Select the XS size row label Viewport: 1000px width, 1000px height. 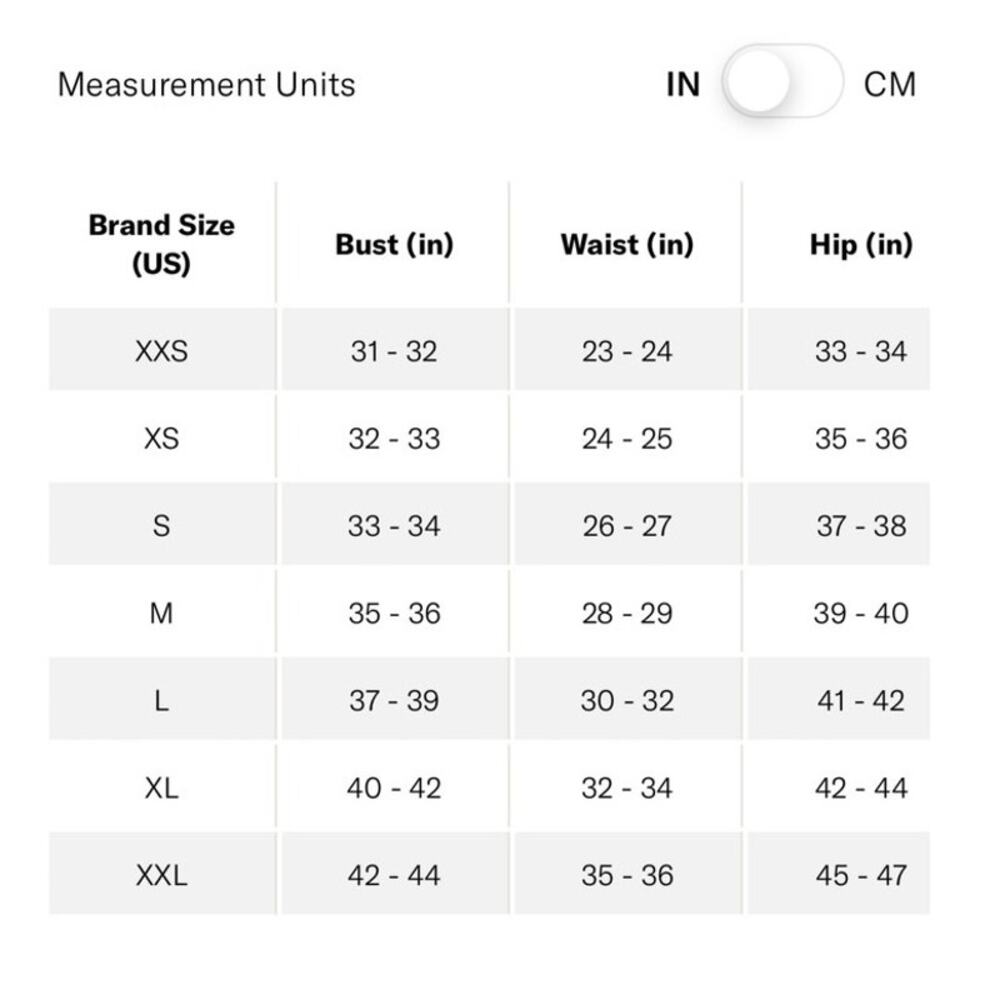click(161, 438)
